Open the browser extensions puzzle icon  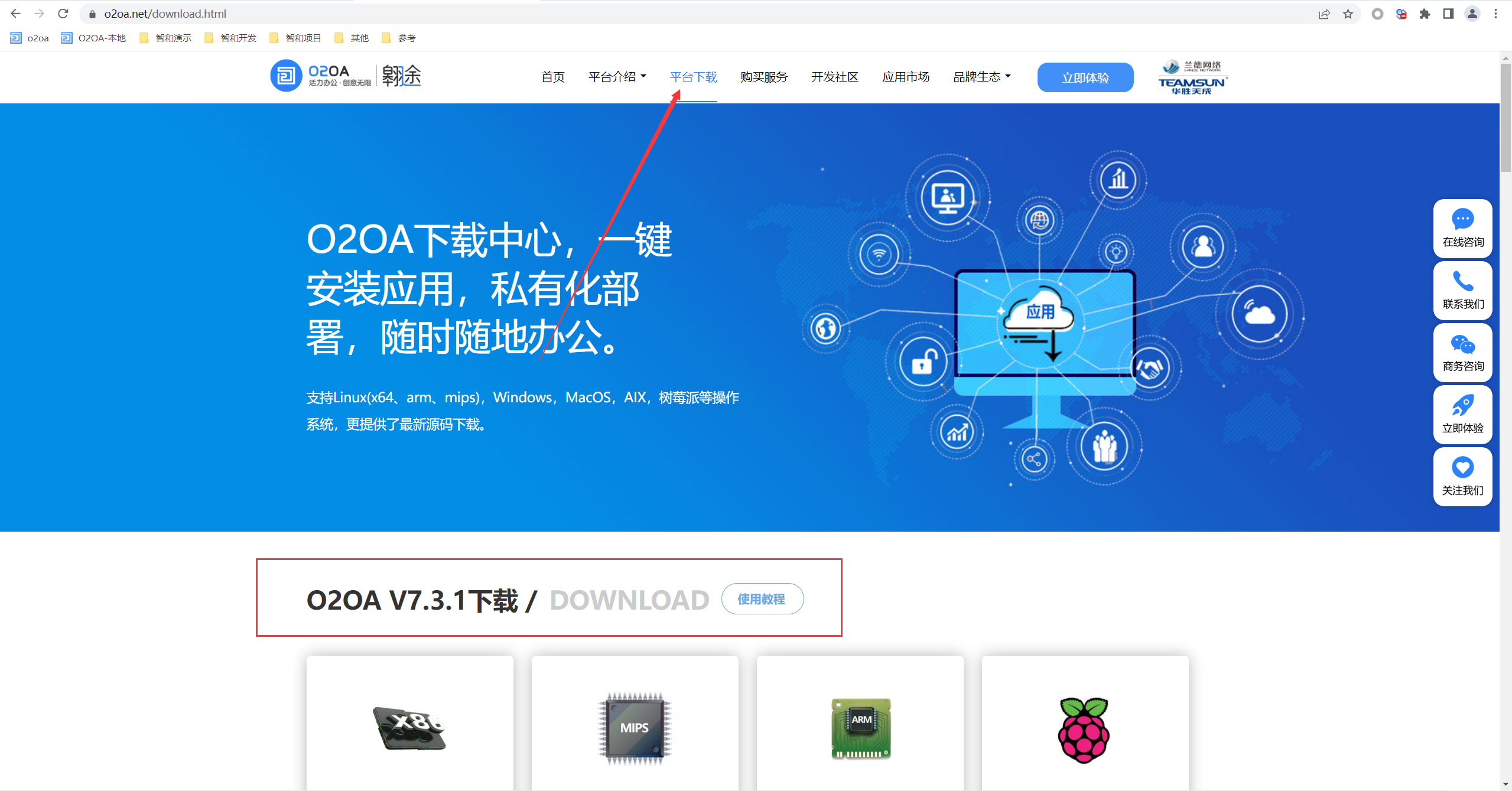(x=1425, y=14)
